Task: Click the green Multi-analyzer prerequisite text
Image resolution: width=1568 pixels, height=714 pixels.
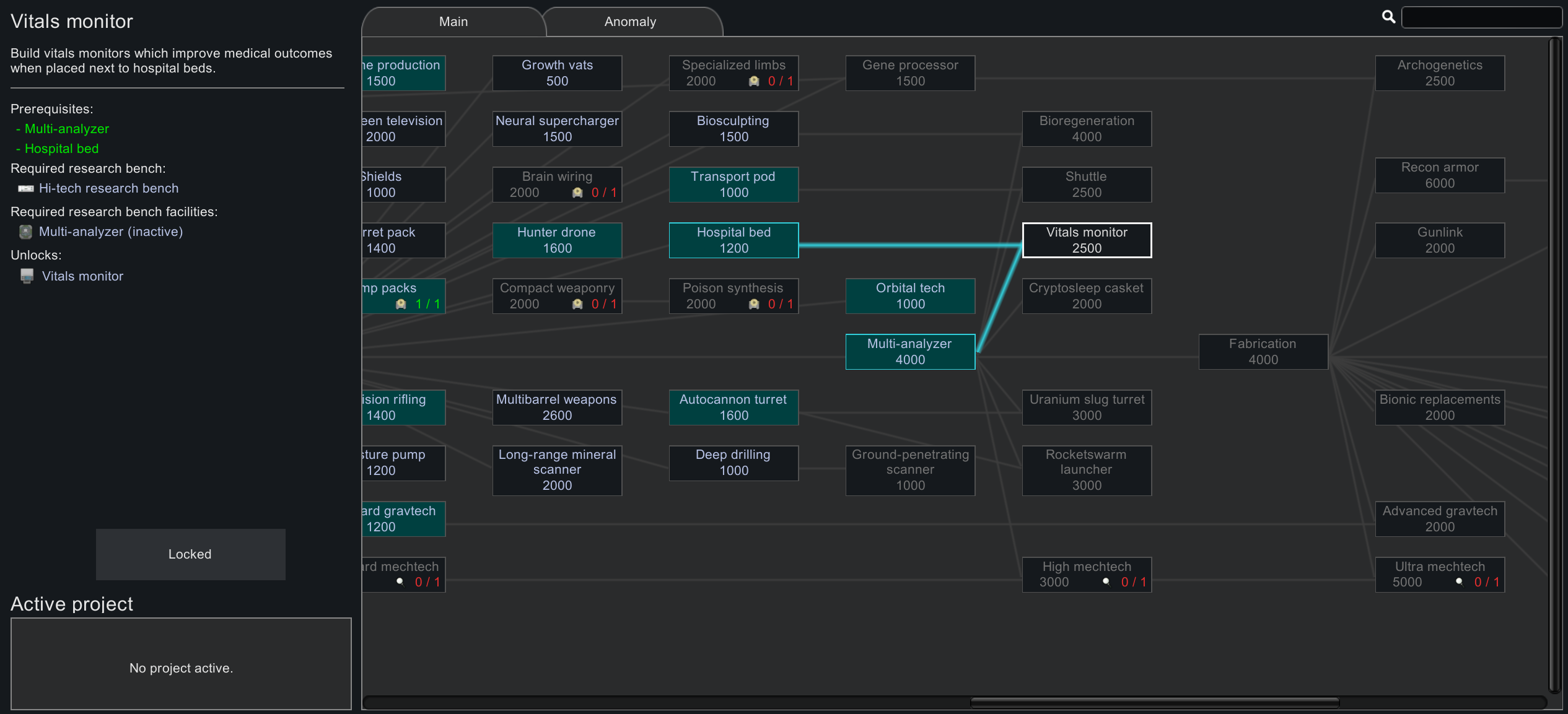Action: pyautogui.click(x=67, y=129)
